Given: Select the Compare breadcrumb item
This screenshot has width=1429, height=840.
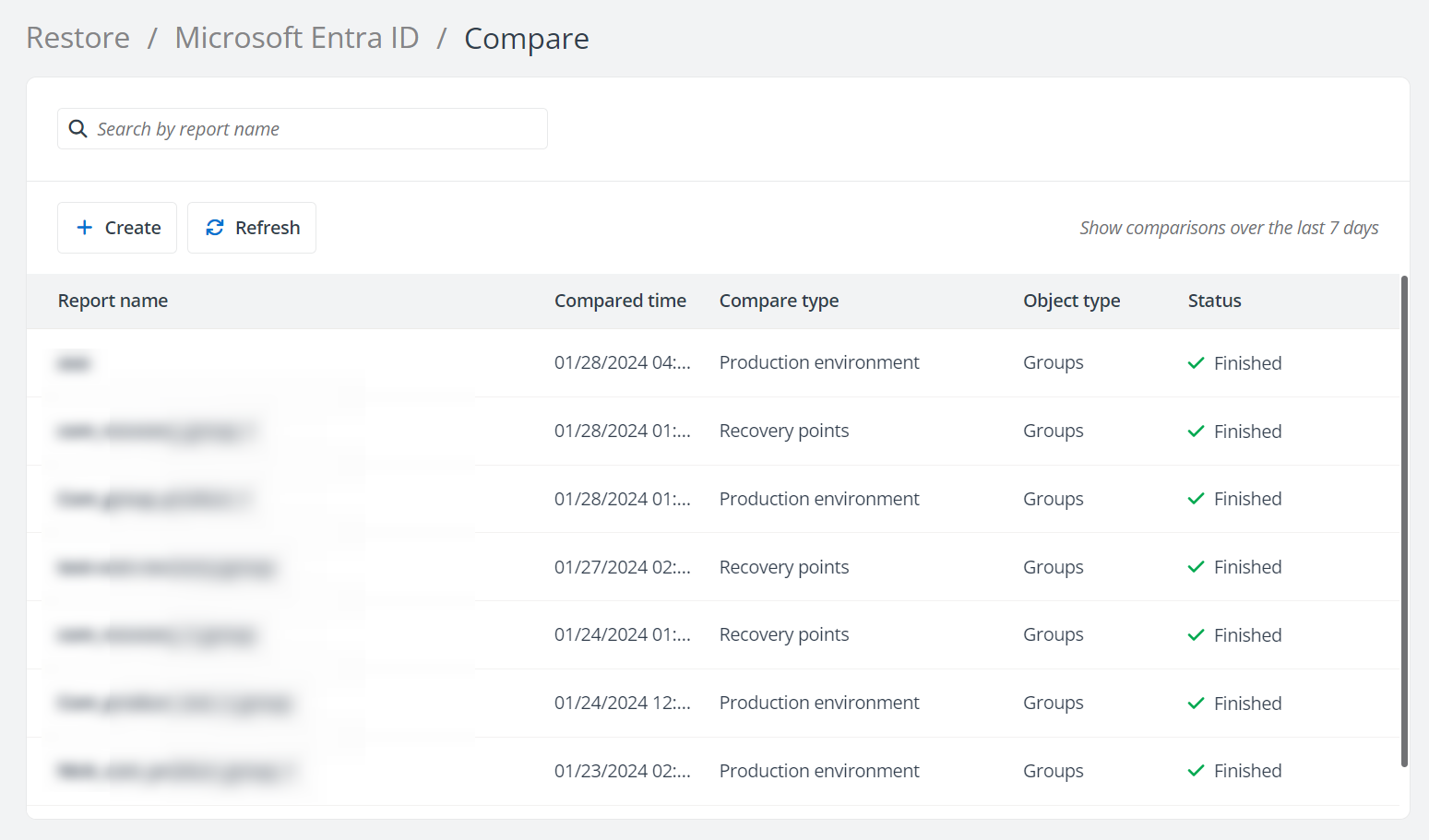Looking at the screenshot, I should pyautogui.click(x=526, y=39).
